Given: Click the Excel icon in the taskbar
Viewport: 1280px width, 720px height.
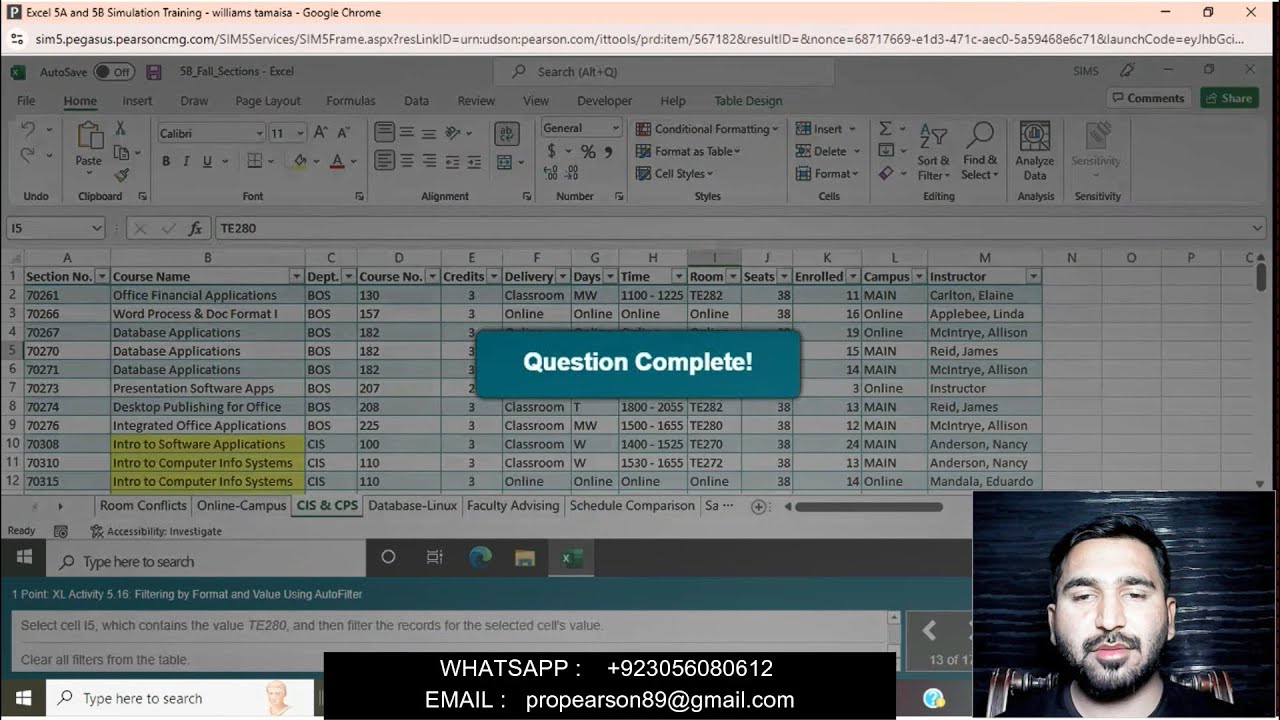Looking at the screenshot, I should coord(572,557).
